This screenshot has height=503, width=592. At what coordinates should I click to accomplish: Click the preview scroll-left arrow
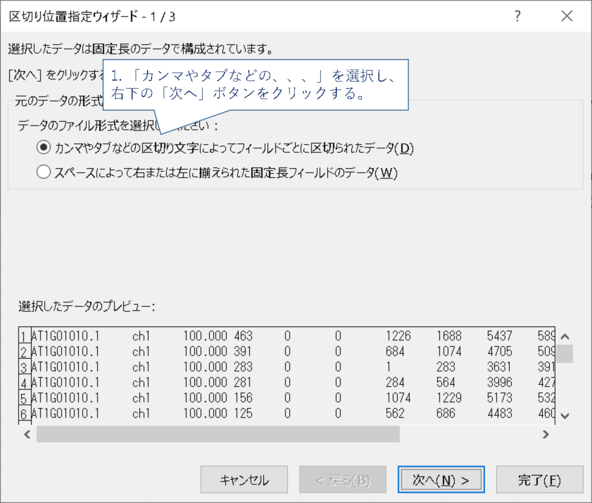[x=27, y=434]
